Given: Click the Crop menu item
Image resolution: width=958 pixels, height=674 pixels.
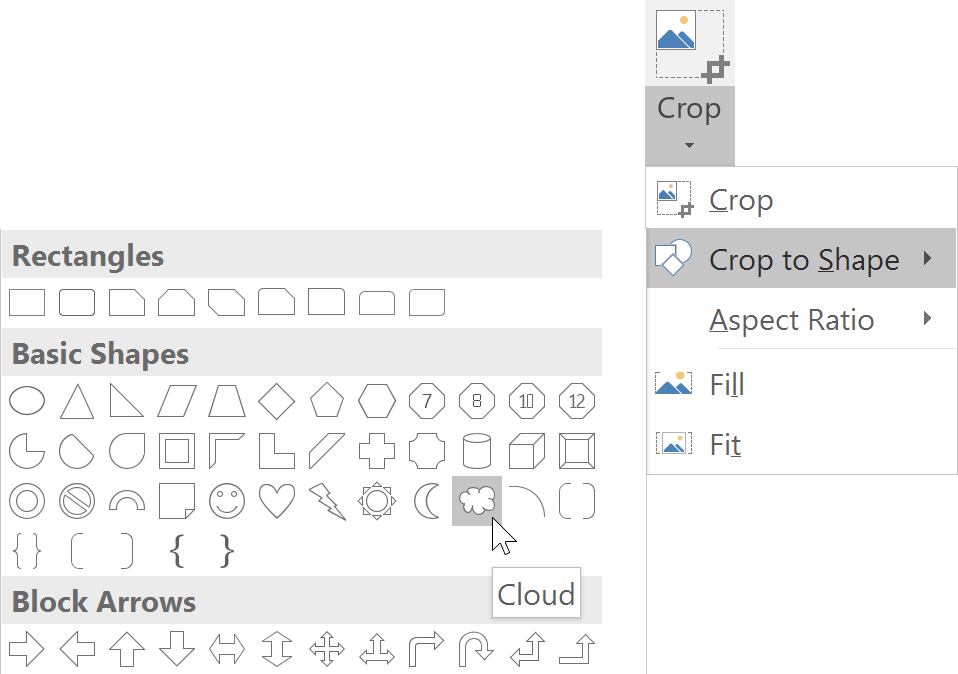Looking at the screenshot, I should click(x=740, y=200).
